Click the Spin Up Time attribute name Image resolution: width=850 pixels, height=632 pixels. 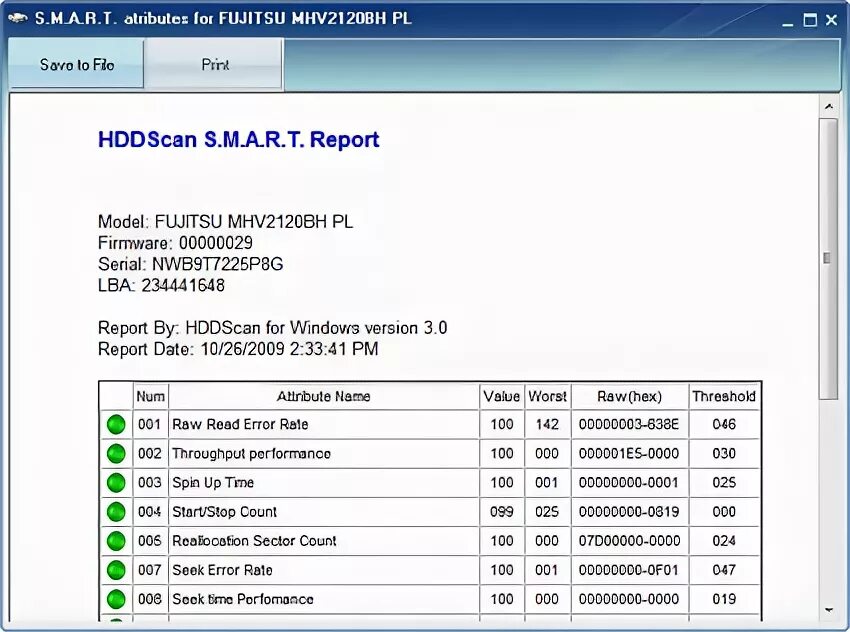point(213,482)
